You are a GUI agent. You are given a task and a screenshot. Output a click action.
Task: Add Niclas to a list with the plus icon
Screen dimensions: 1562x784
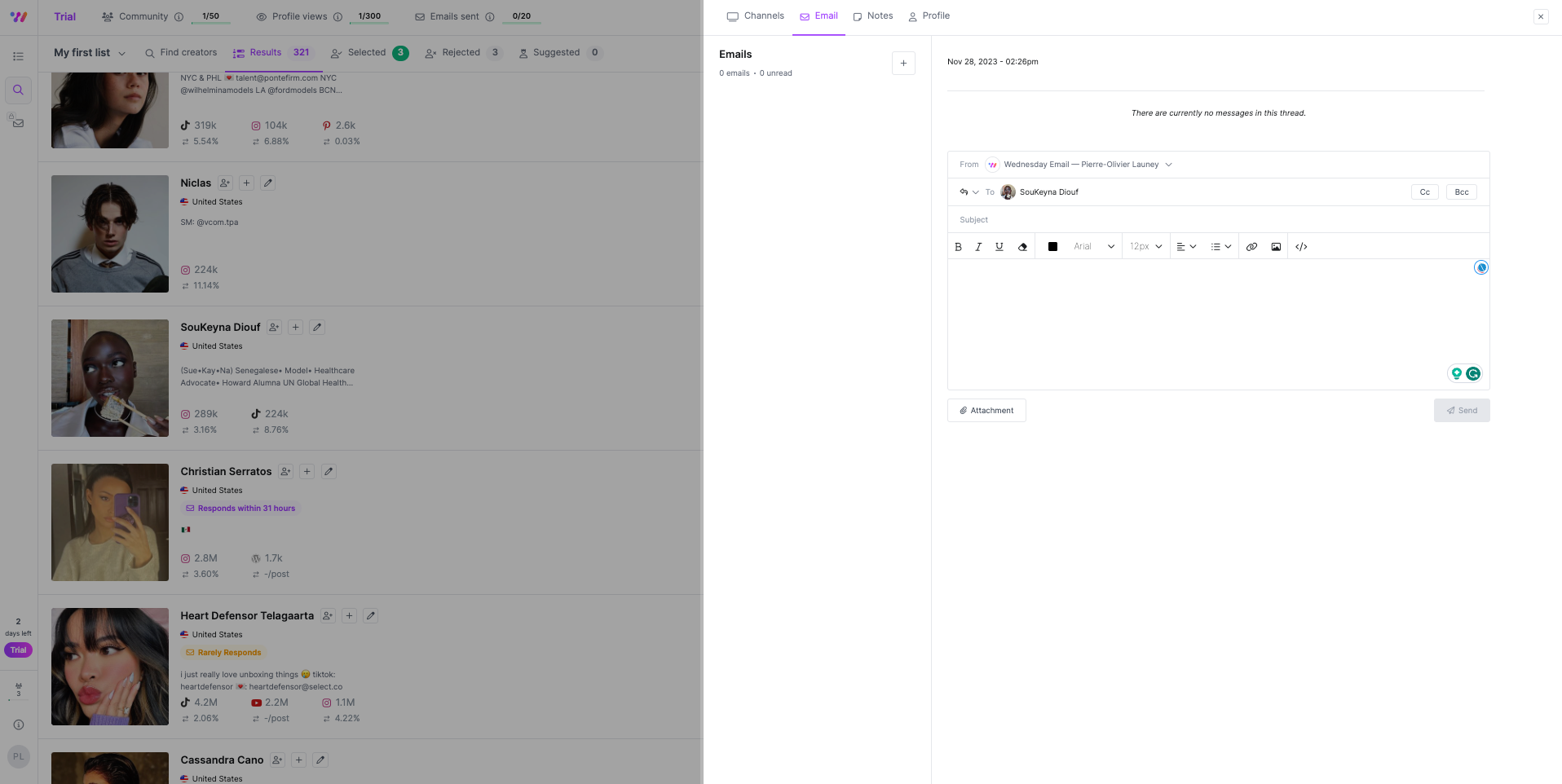[x=246, y=183]
